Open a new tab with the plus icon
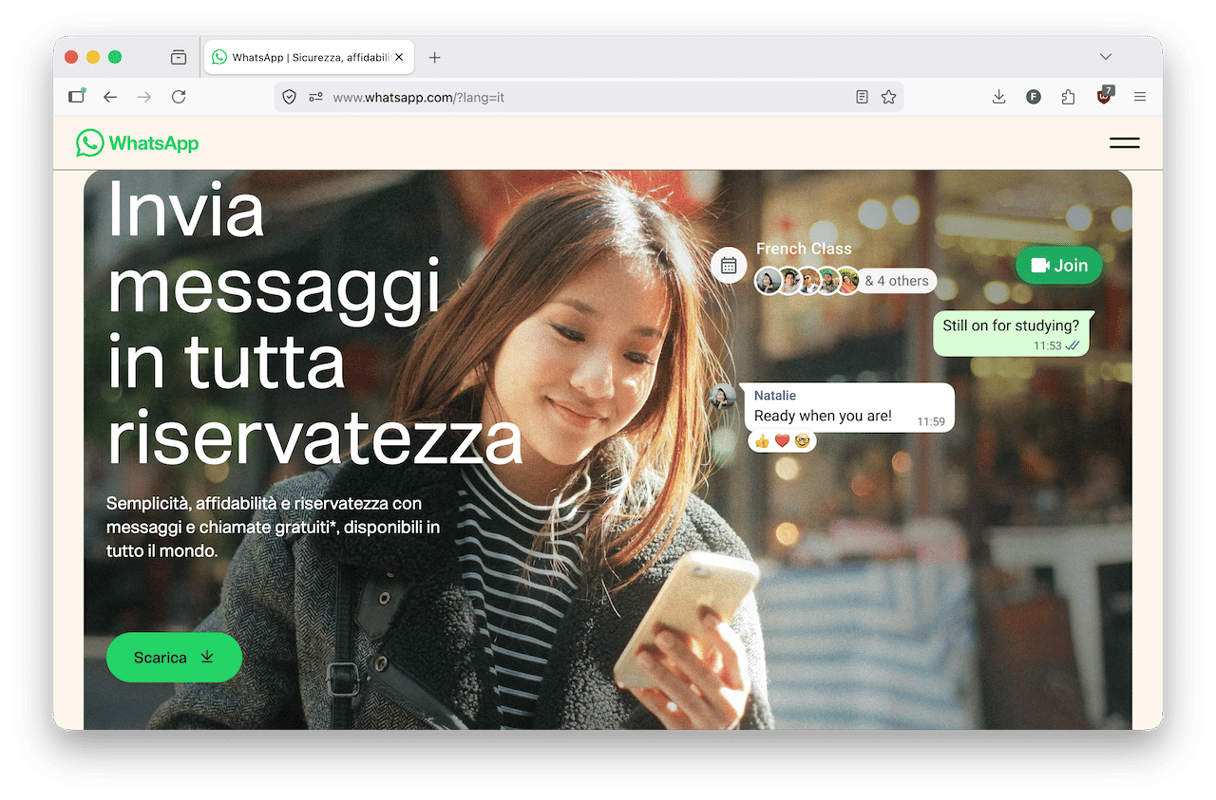This screenshot has width=1216, height=800. click(x=434, y=58)
